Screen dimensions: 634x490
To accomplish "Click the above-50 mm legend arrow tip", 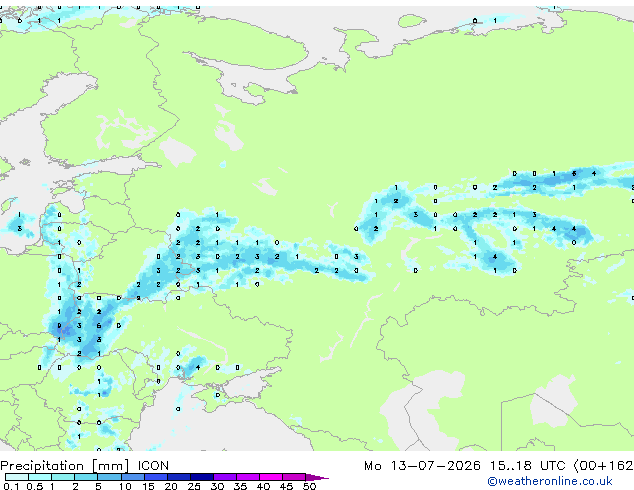I will (x=317, y=477).
